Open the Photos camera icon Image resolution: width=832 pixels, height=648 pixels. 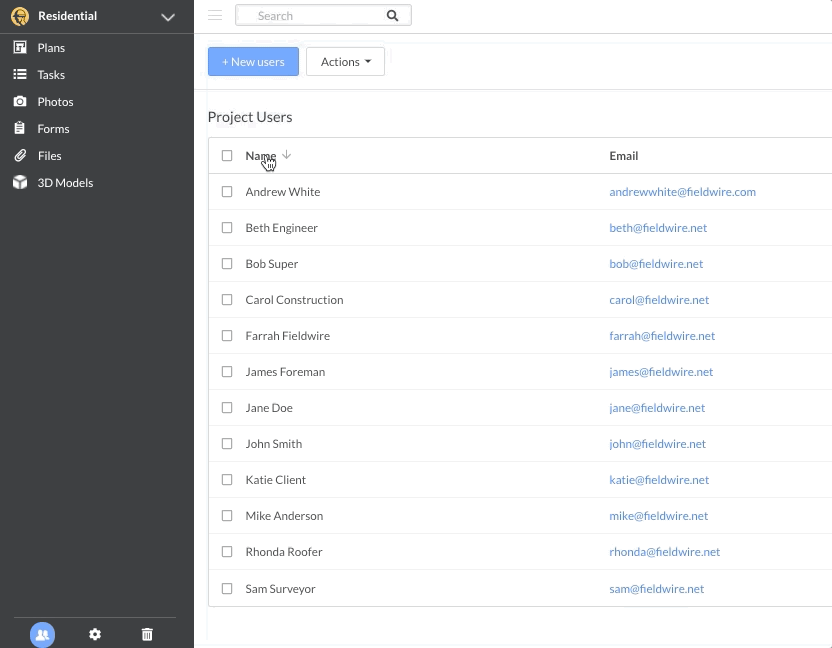point(20,102)
